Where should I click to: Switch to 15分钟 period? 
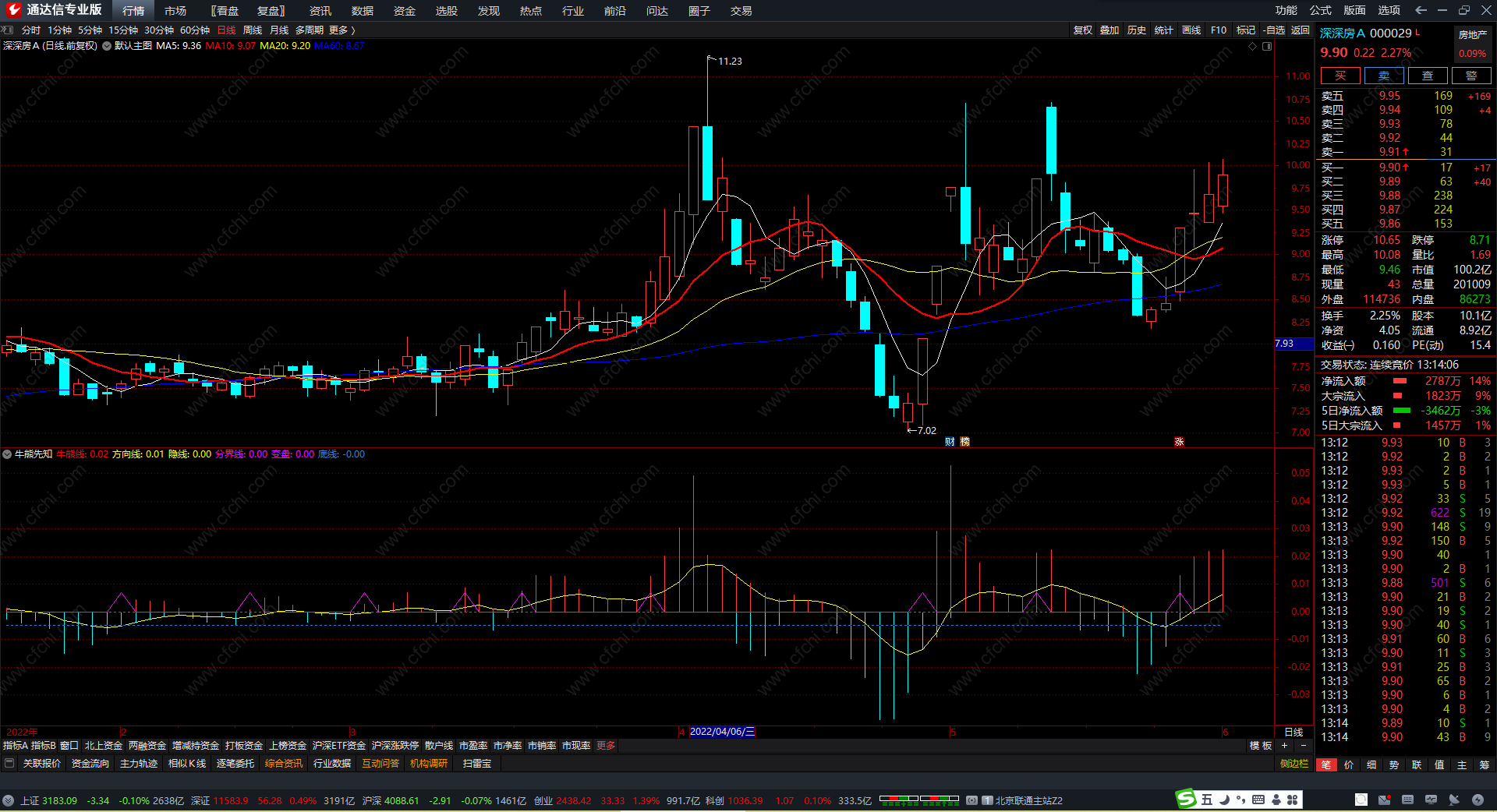(123, 30)
